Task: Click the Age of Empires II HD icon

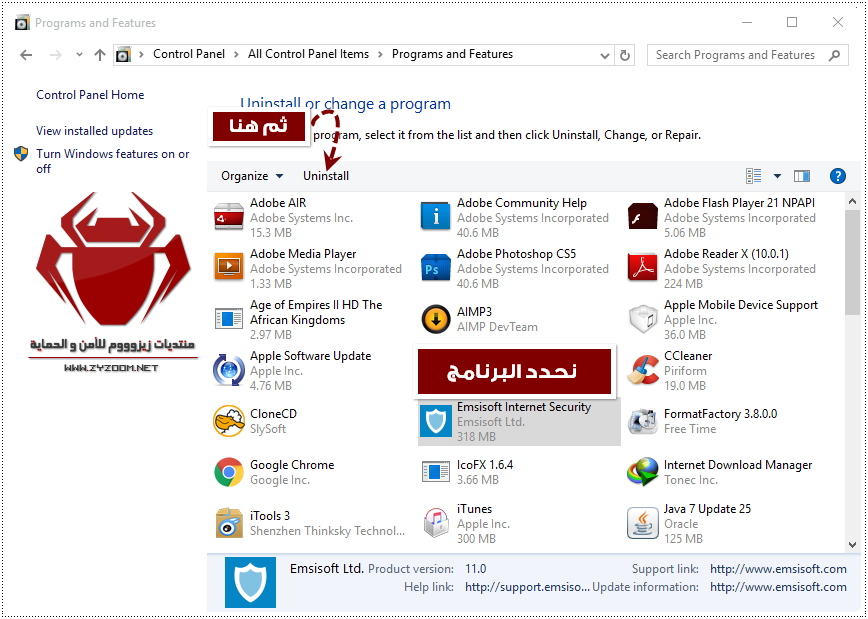Action: tap(229, 318)
